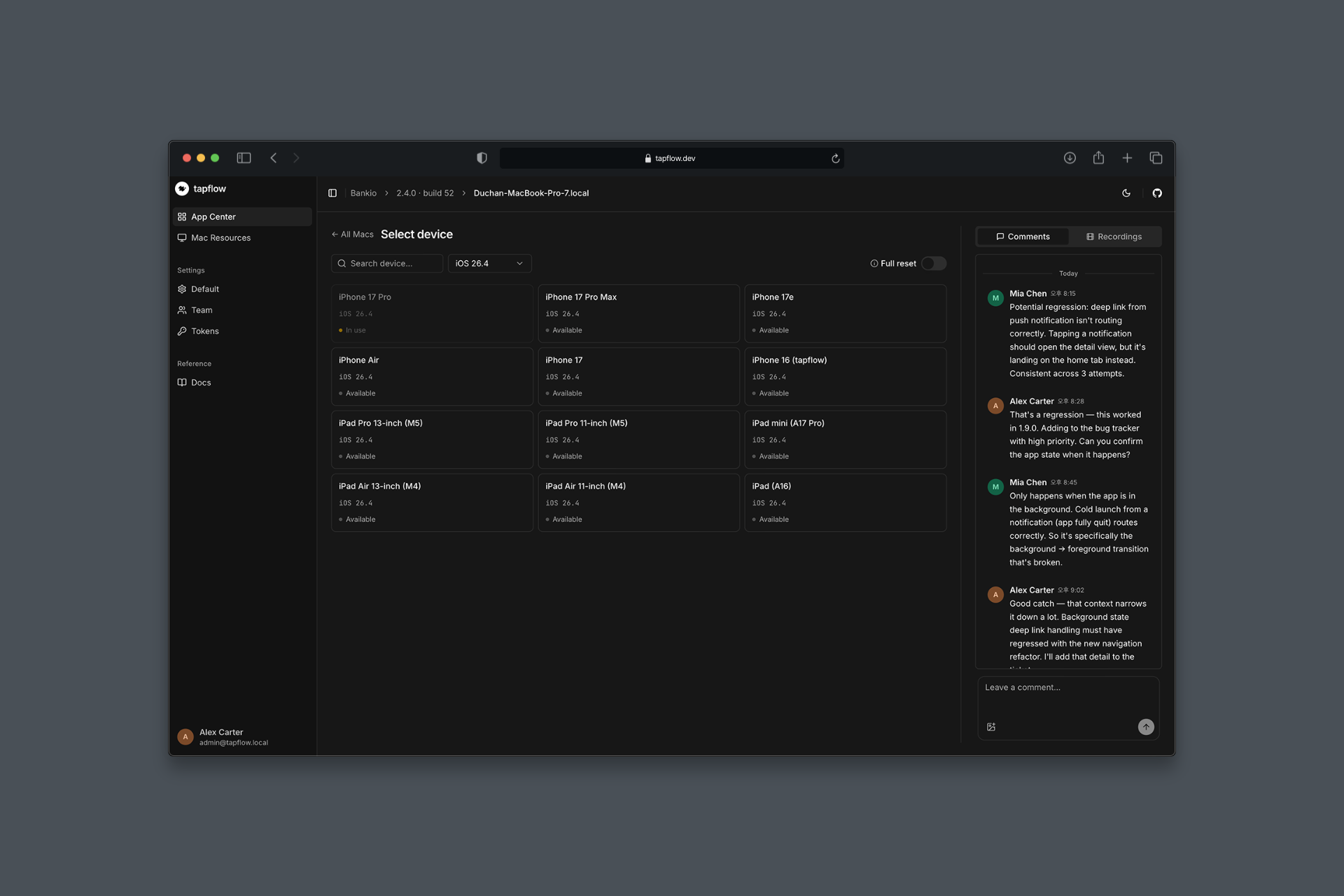This screenshot has width=1344, height=896.
Task: Open App Center in sidebar
Action: (242, 217)
